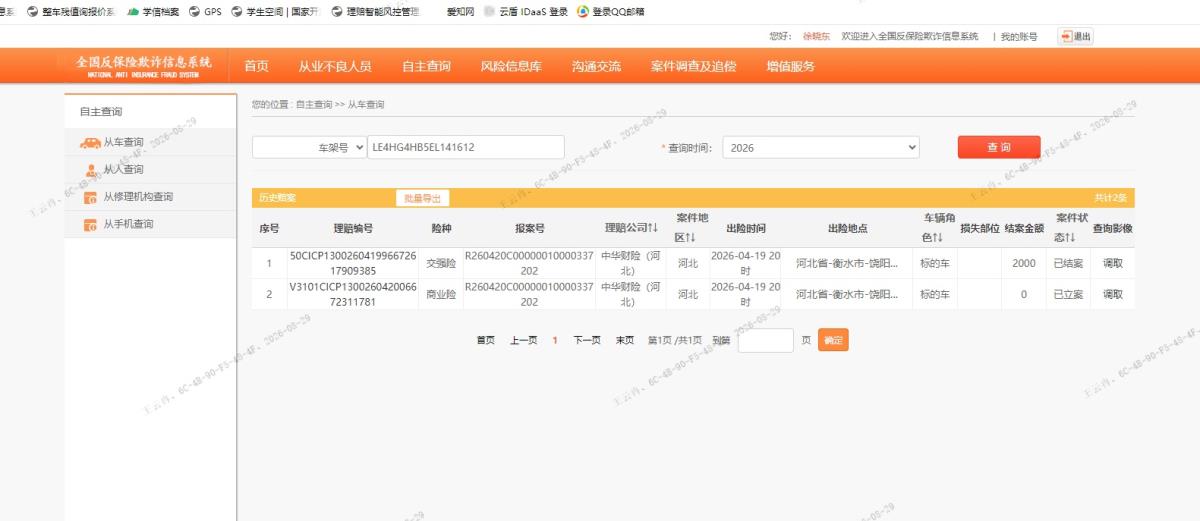Click the 末页 pagination link
The image size is (1200, 521).
click(624, 340)
